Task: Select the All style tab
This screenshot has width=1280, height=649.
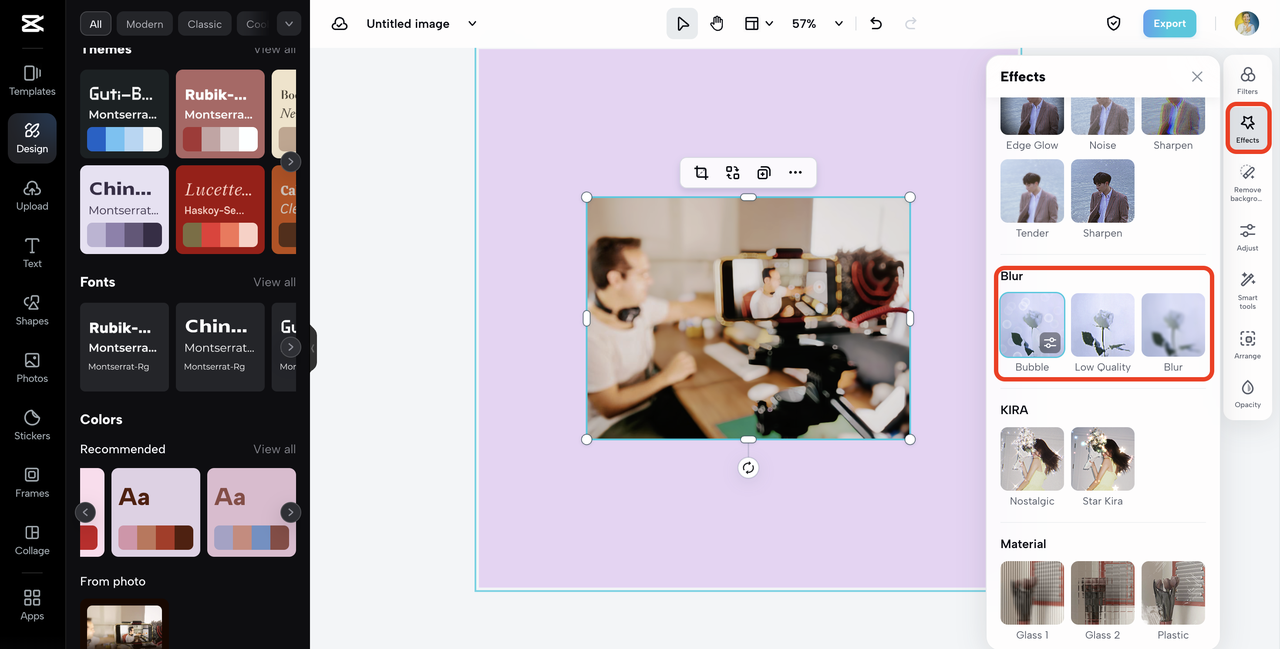Action: tap(96, 24)
